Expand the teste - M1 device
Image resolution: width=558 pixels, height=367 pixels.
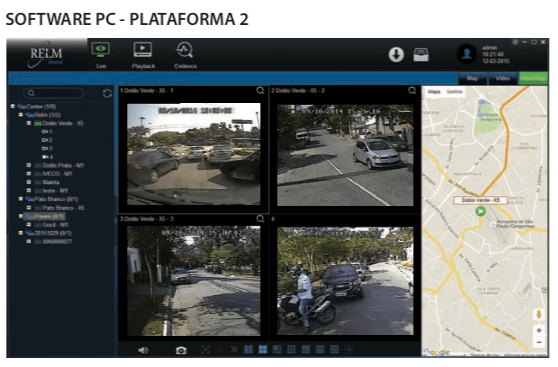(28, 190)
